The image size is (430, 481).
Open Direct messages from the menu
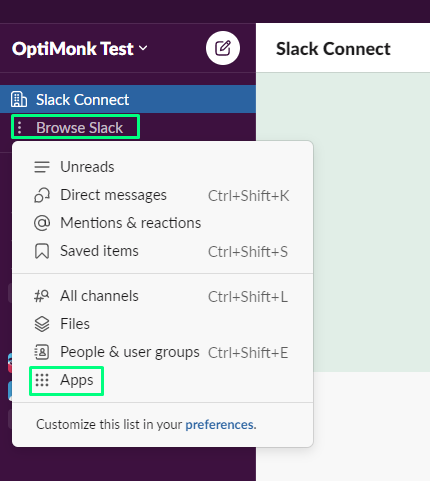pyautogui.click(x=163, y=195)
